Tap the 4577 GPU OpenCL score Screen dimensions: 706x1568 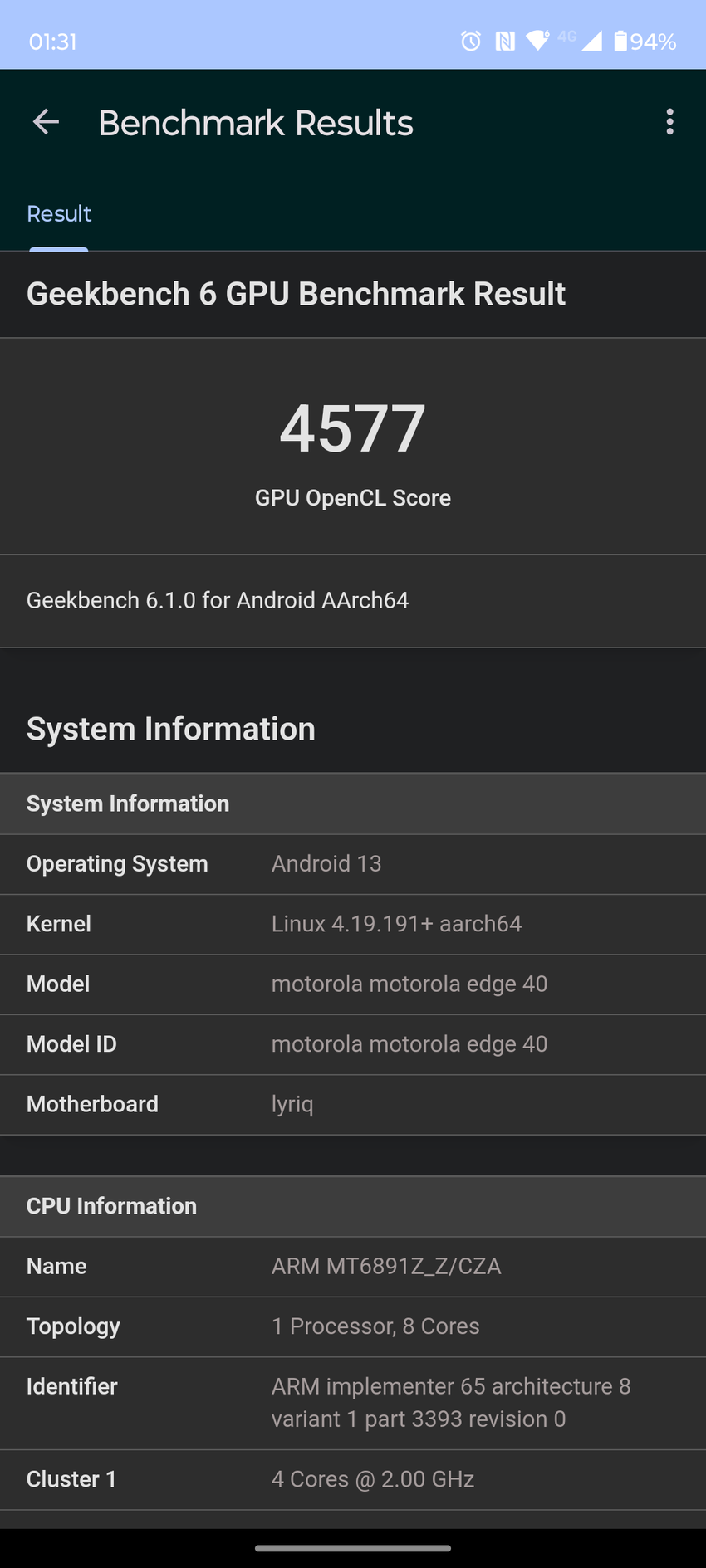tap(353, 429)
